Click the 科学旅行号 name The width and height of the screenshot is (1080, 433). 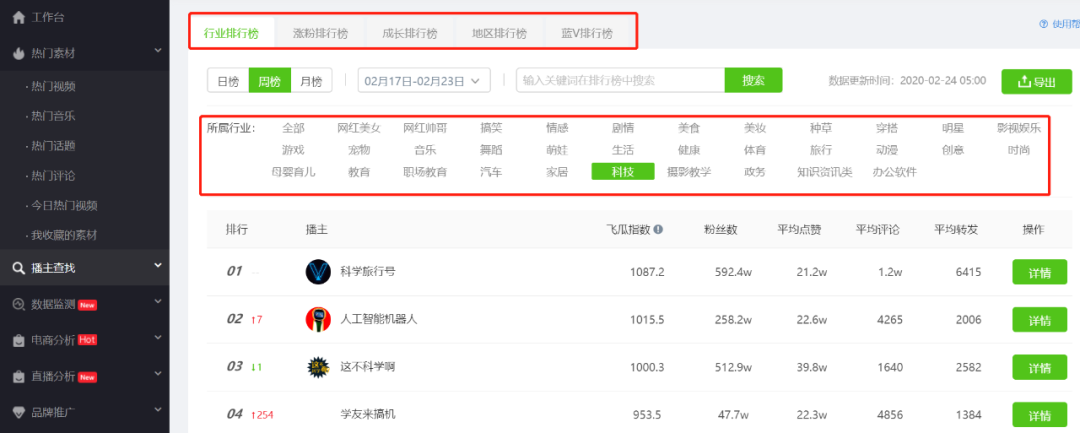coord(368,271)
